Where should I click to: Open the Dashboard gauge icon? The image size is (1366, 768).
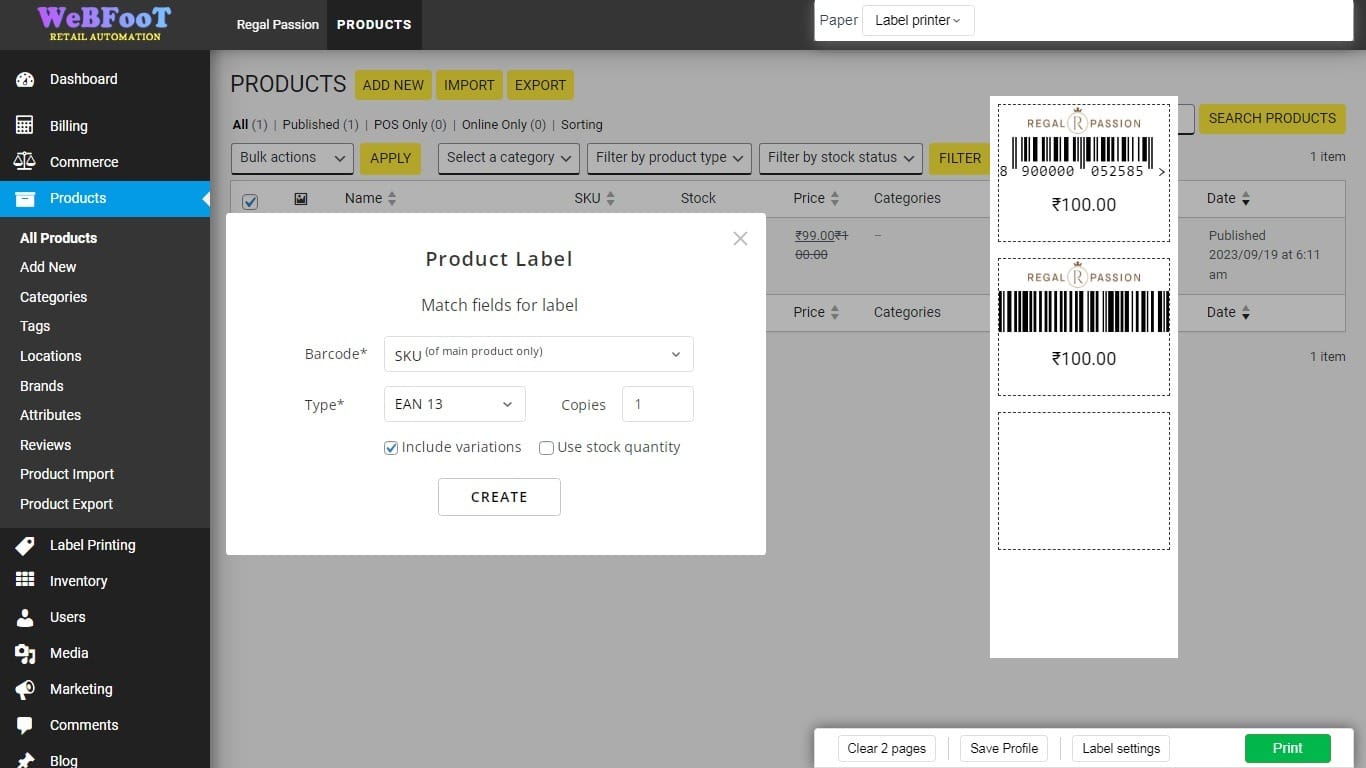click(x=25, y=79)
